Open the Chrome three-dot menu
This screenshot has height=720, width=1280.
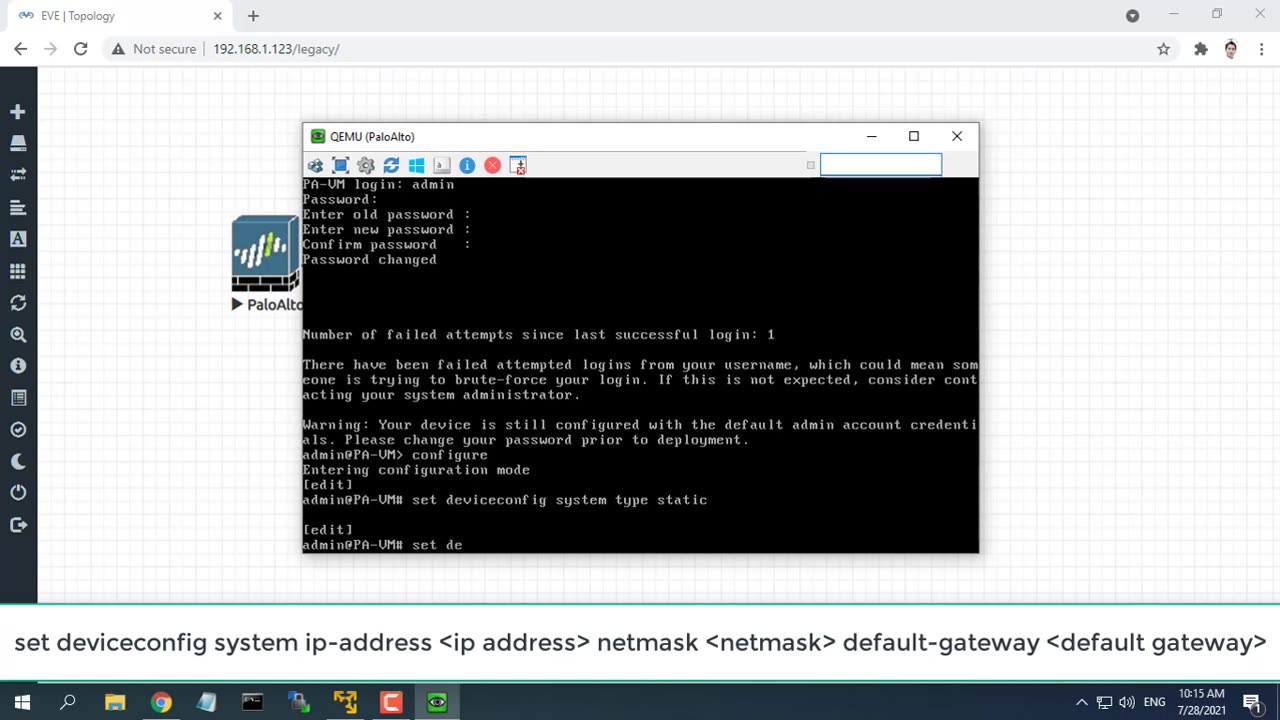[1260, 49]
